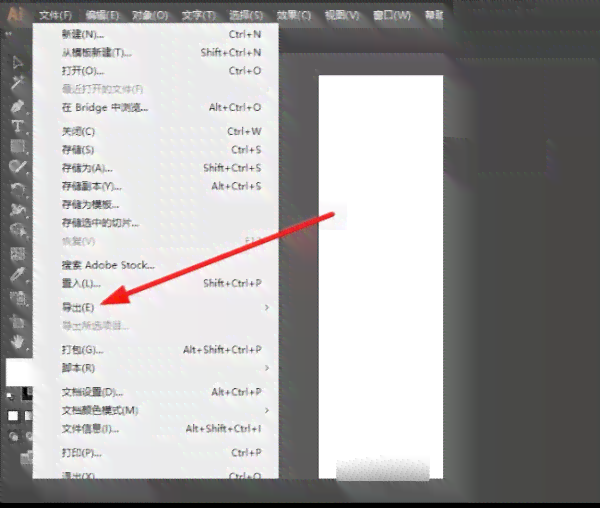Screen dimensions: 600x508
Task: Choose 关闭(C) menu entry
Action: [x=156, y=132]
